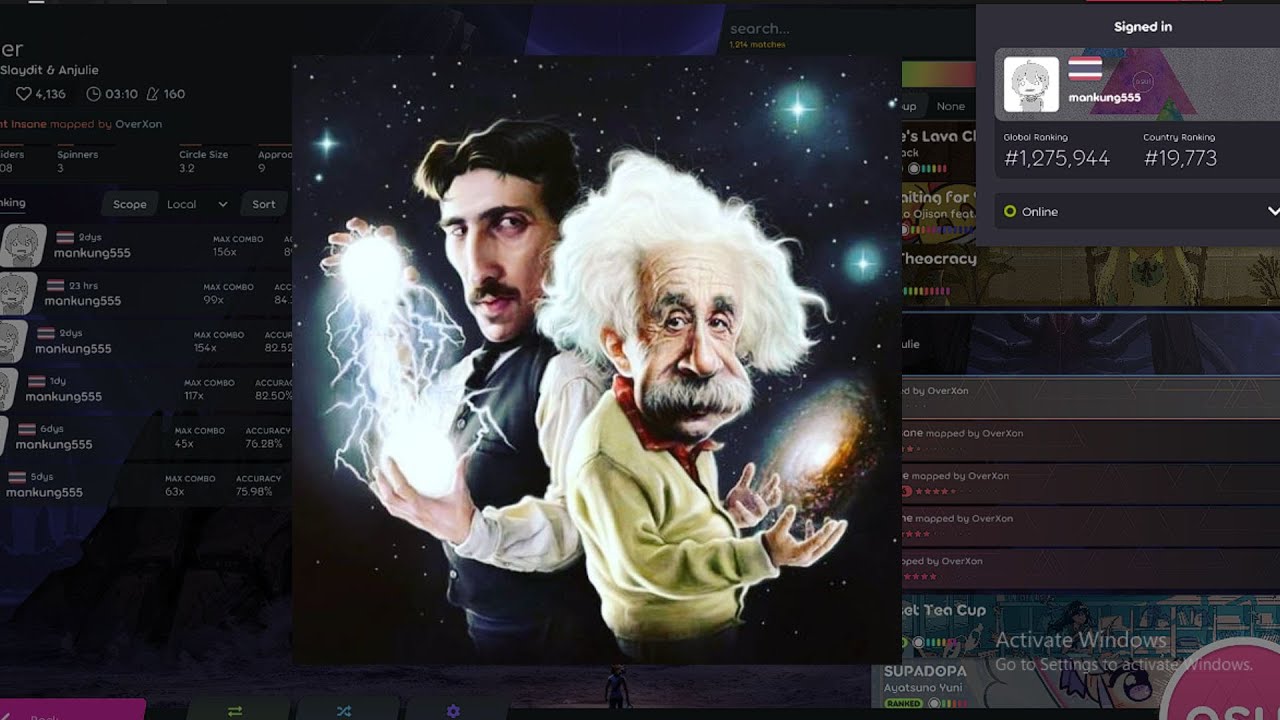Click the BPM metronome icon beside 160
Viewport: 1280px width, 720px height.
152,94
